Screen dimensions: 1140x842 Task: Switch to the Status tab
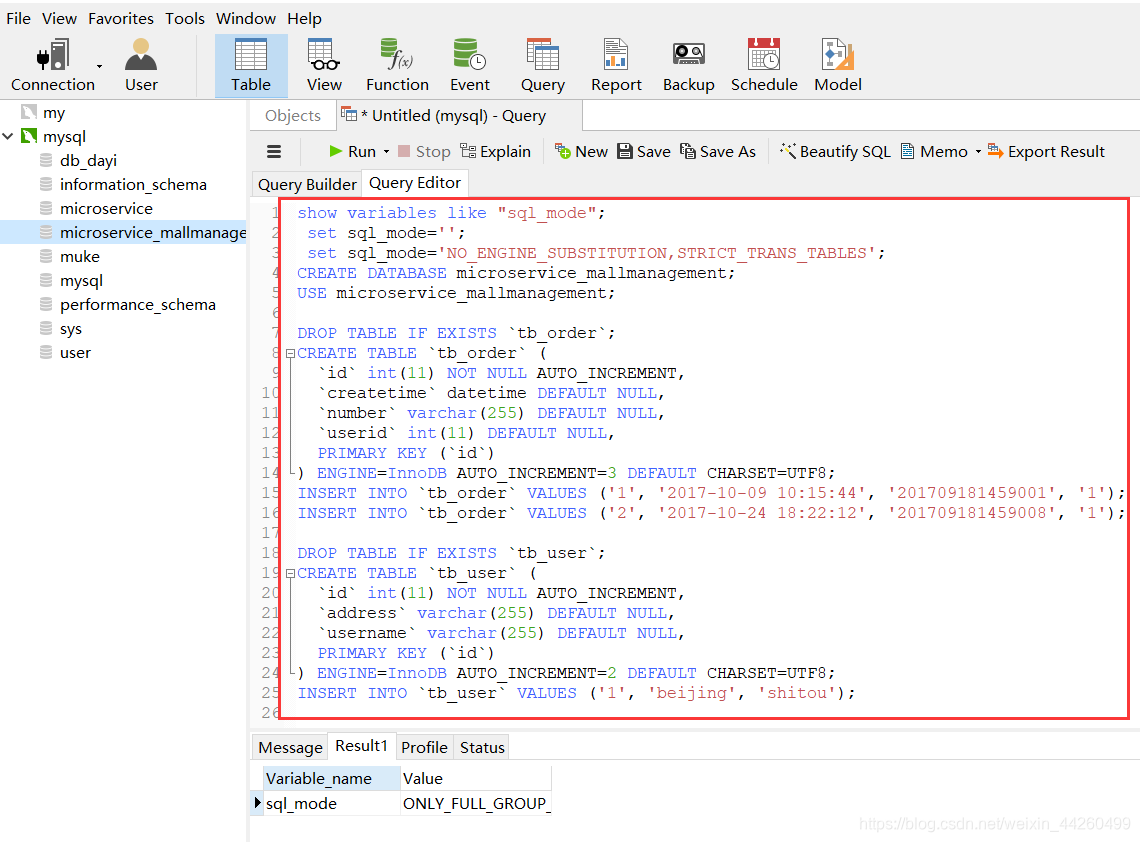click(x=481, y=747)
